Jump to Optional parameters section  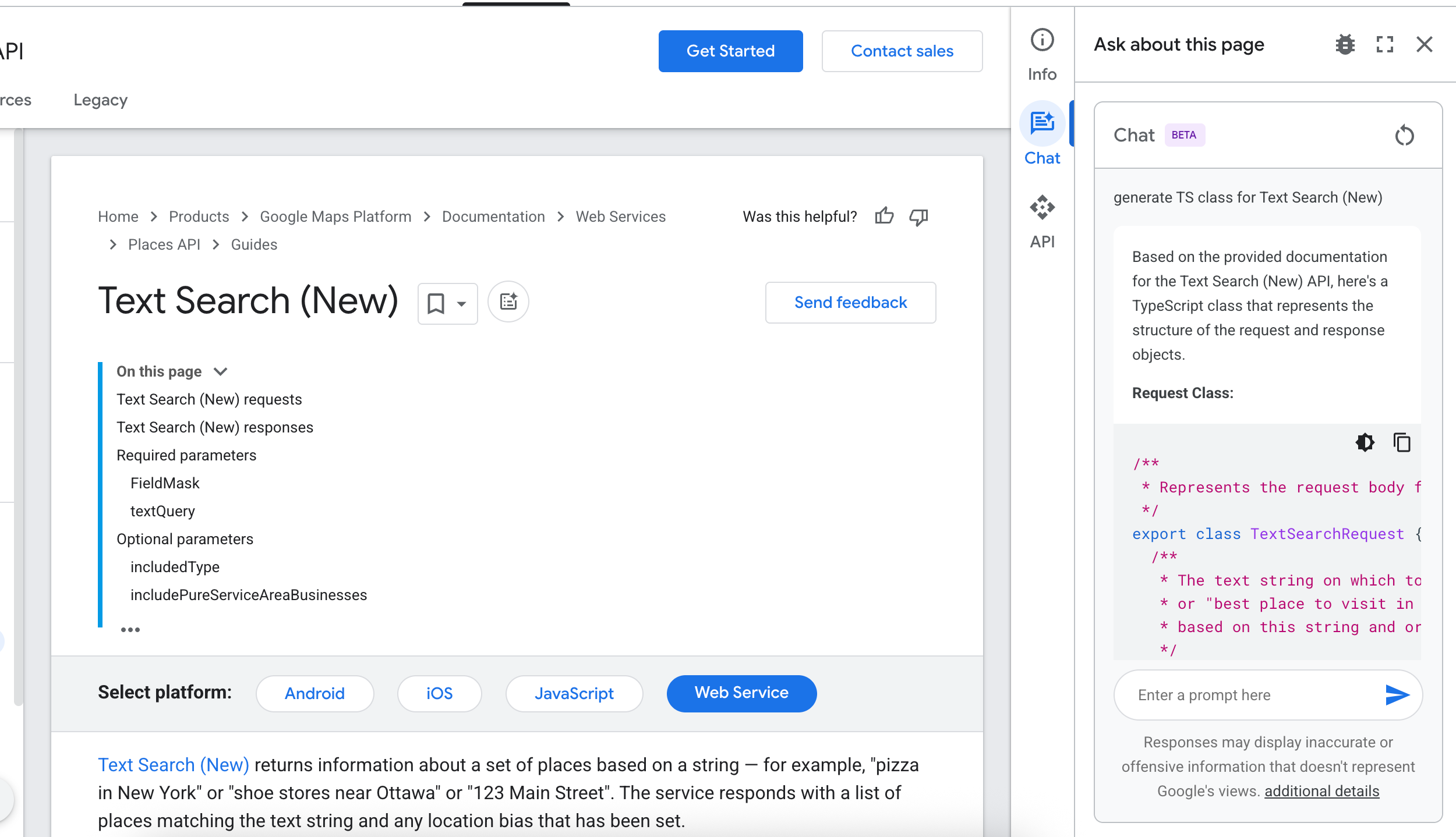(185, 539)
